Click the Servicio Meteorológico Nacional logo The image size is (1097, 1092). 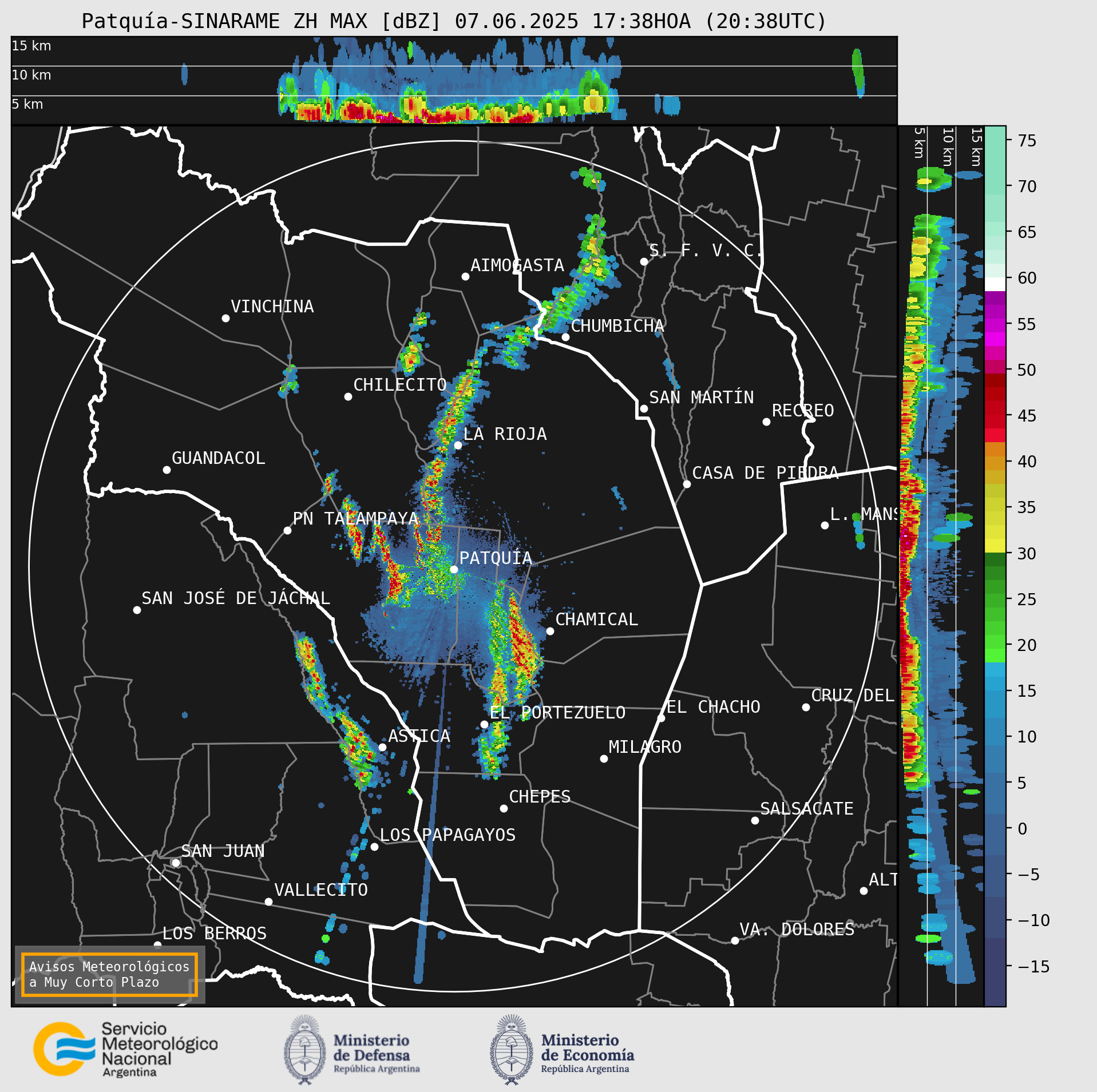click(126, 1050)
